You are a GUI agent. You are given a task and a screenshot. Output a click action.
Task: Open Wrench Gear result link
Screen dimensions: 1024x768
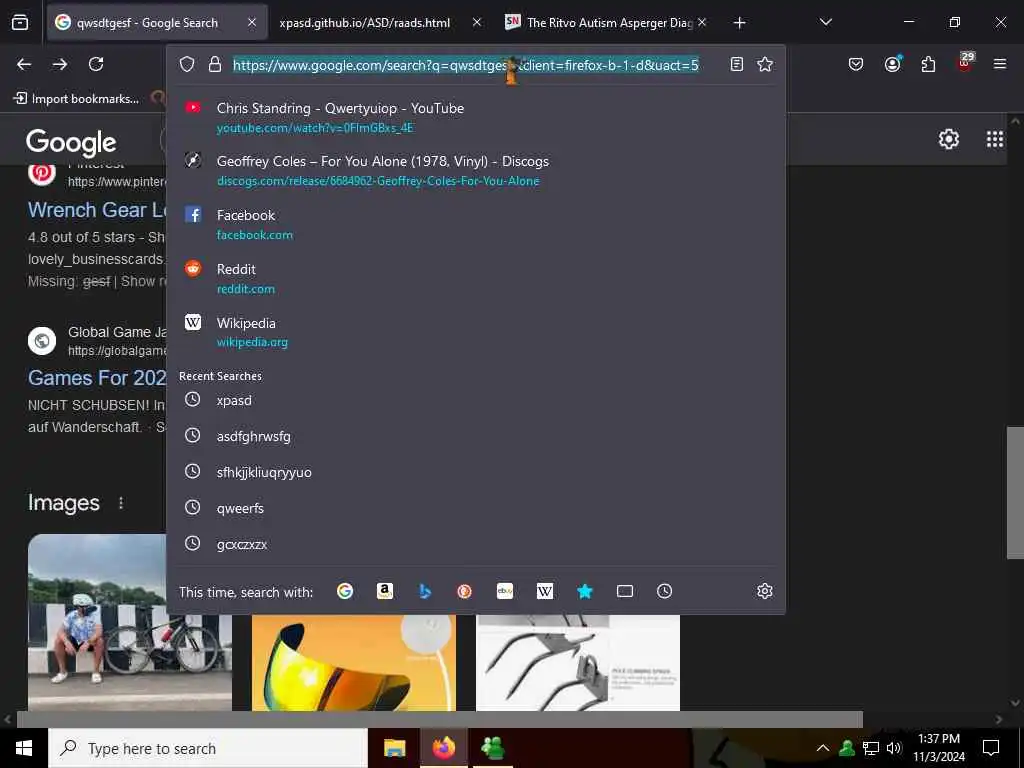tap(97, 210)
